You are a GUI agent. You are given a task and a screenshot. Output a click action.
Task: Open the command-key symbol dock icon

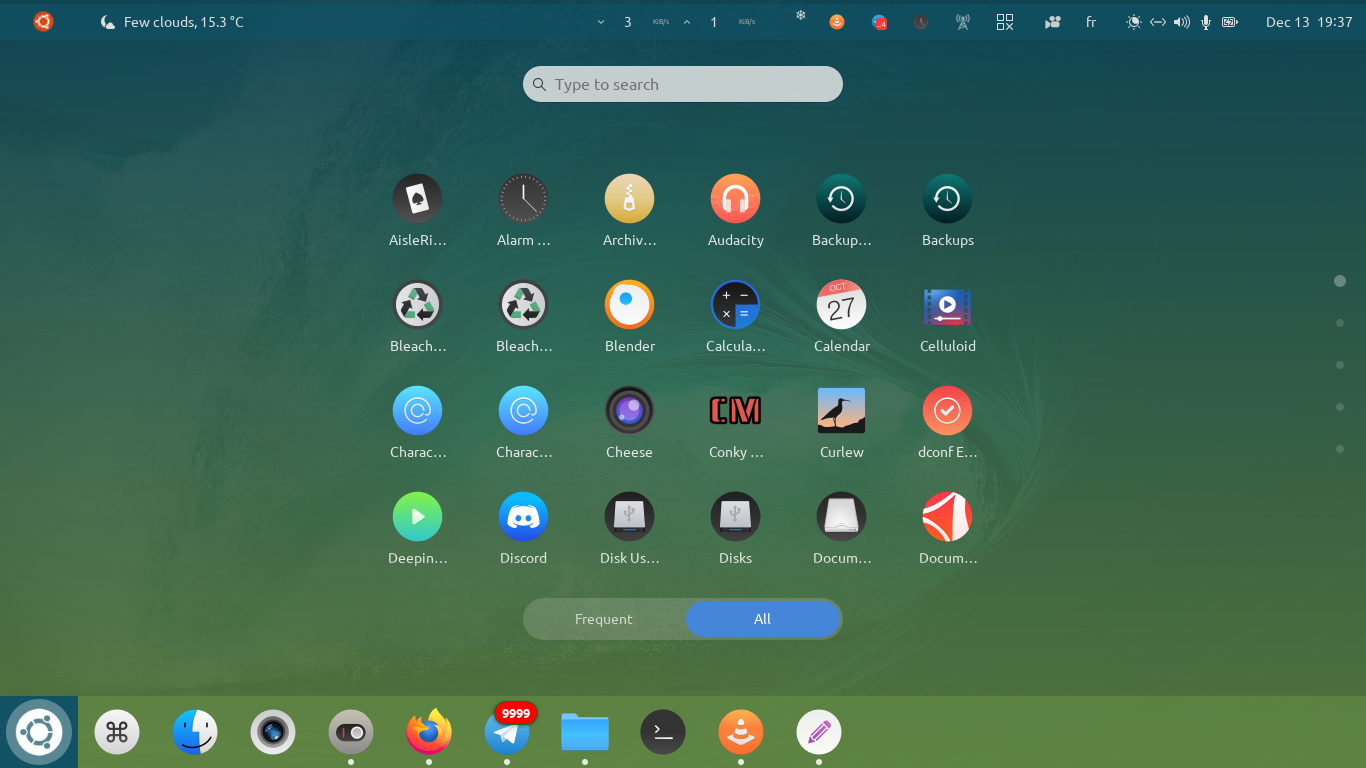tap(117, 732)
